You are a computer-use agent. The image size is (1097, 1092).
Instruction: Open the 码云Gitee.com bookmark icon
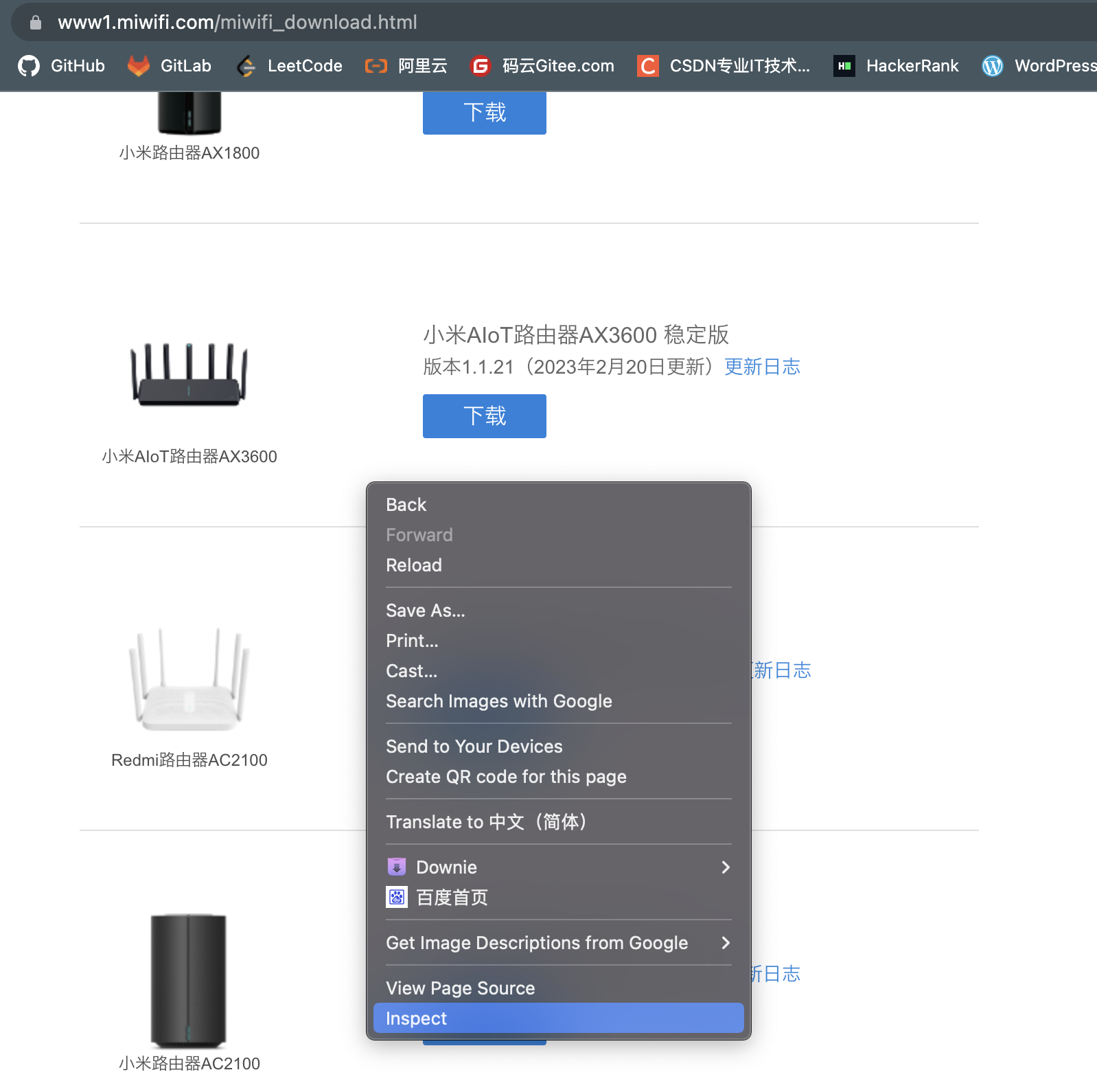tap(481, 66)
